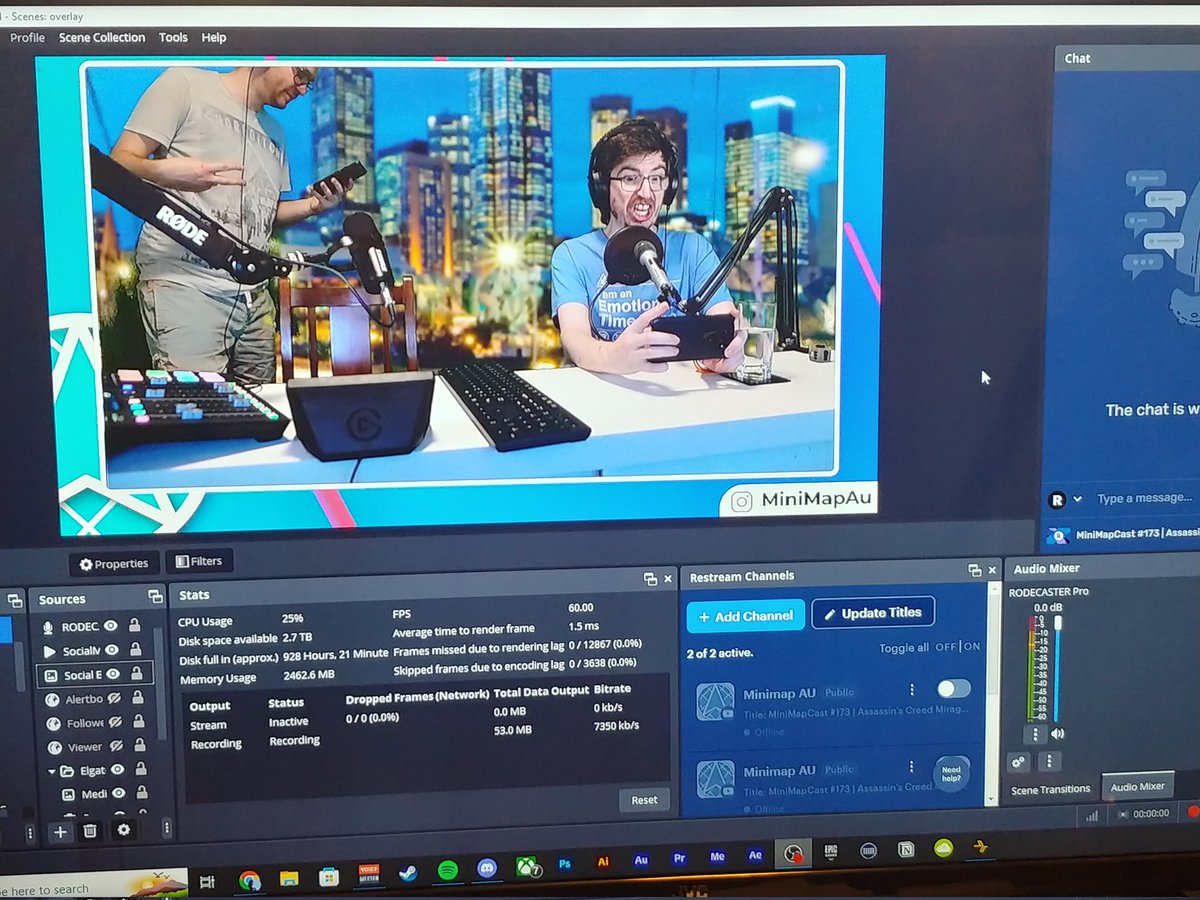
Task: Collapse the Elgat source group arrow
Action: pos(51,772)
